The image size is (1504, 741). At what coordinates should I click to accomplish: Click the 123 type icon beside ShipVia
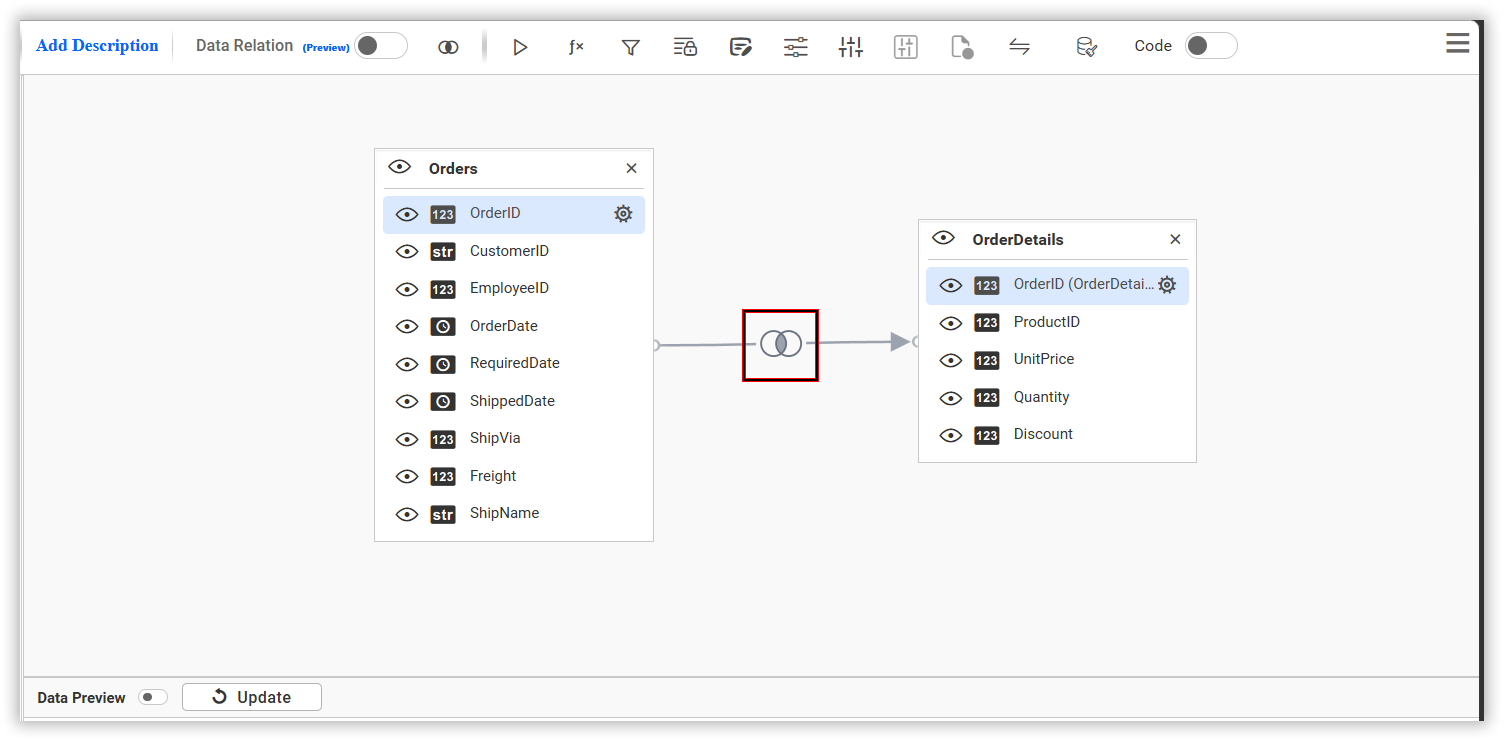click(x=443, y=439)
